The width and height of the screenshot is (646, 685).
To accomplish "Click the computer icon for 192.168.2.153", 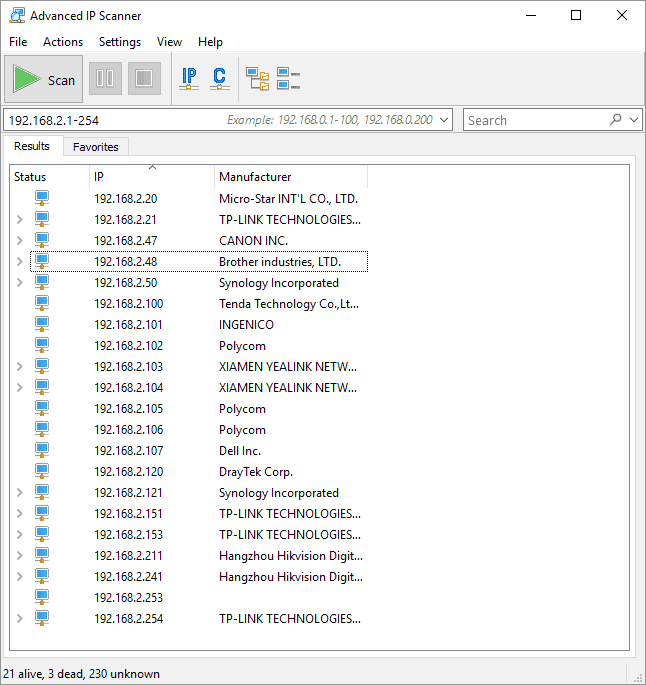I will point(42,534).
